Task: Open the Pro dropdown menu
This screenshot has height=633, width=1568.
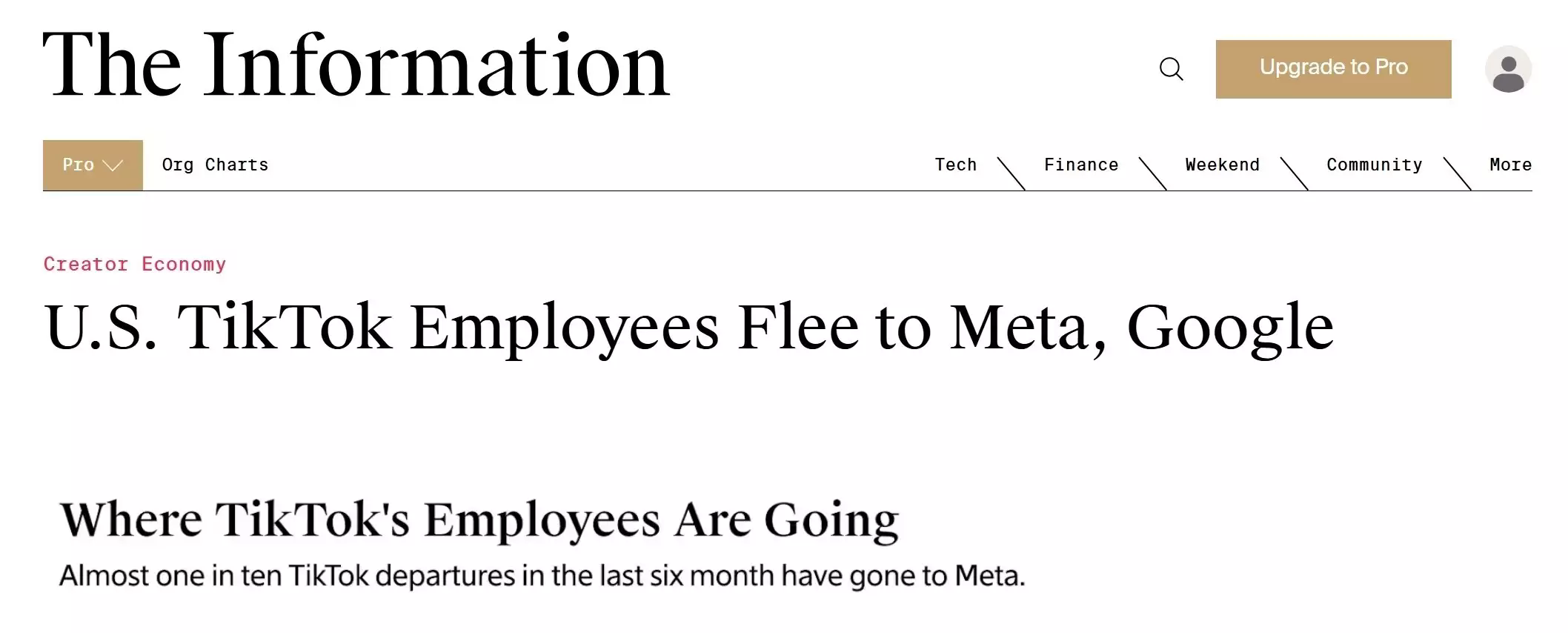Action: pos(92,165)
